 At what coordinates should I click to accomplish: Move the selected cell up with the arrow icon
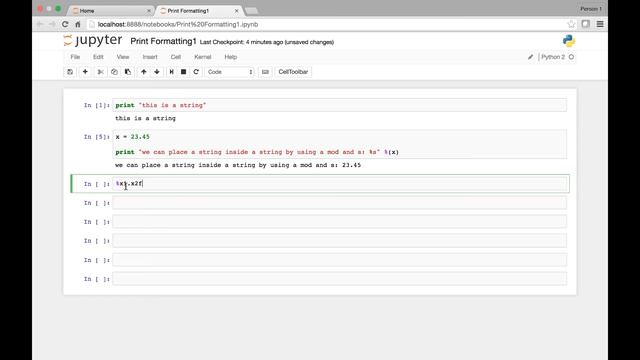[144, 72]
